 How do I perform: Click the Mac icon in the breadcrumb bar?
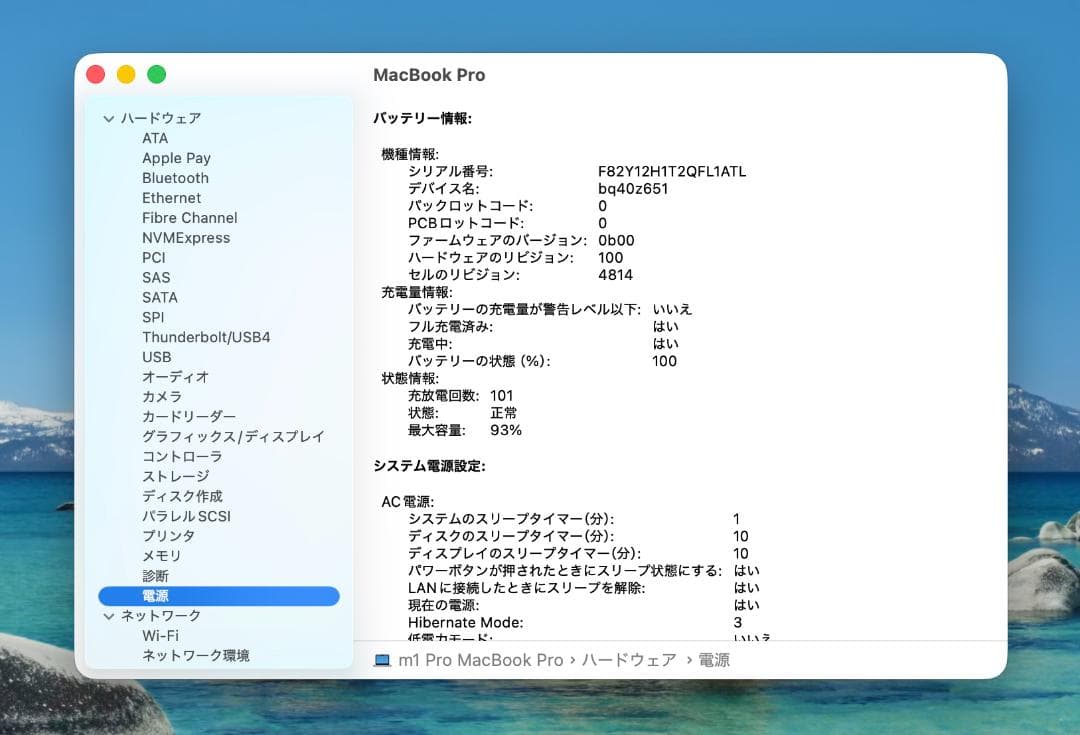(x=382, y=660)
